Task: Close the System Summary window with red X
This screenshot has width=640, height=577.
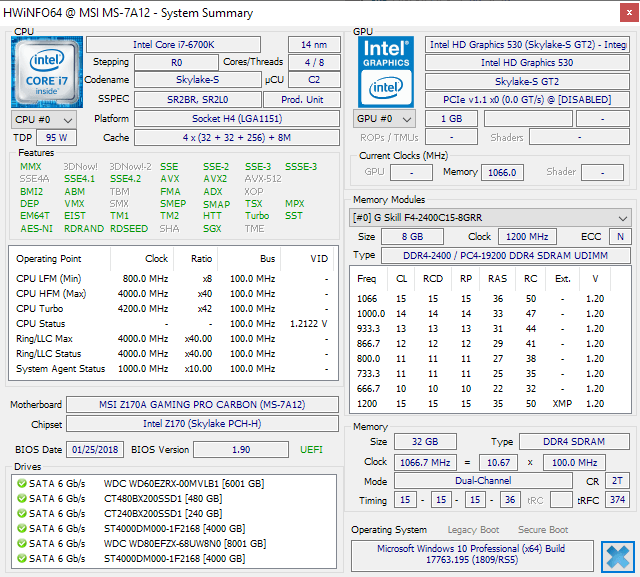Action: tap(629, 13)
